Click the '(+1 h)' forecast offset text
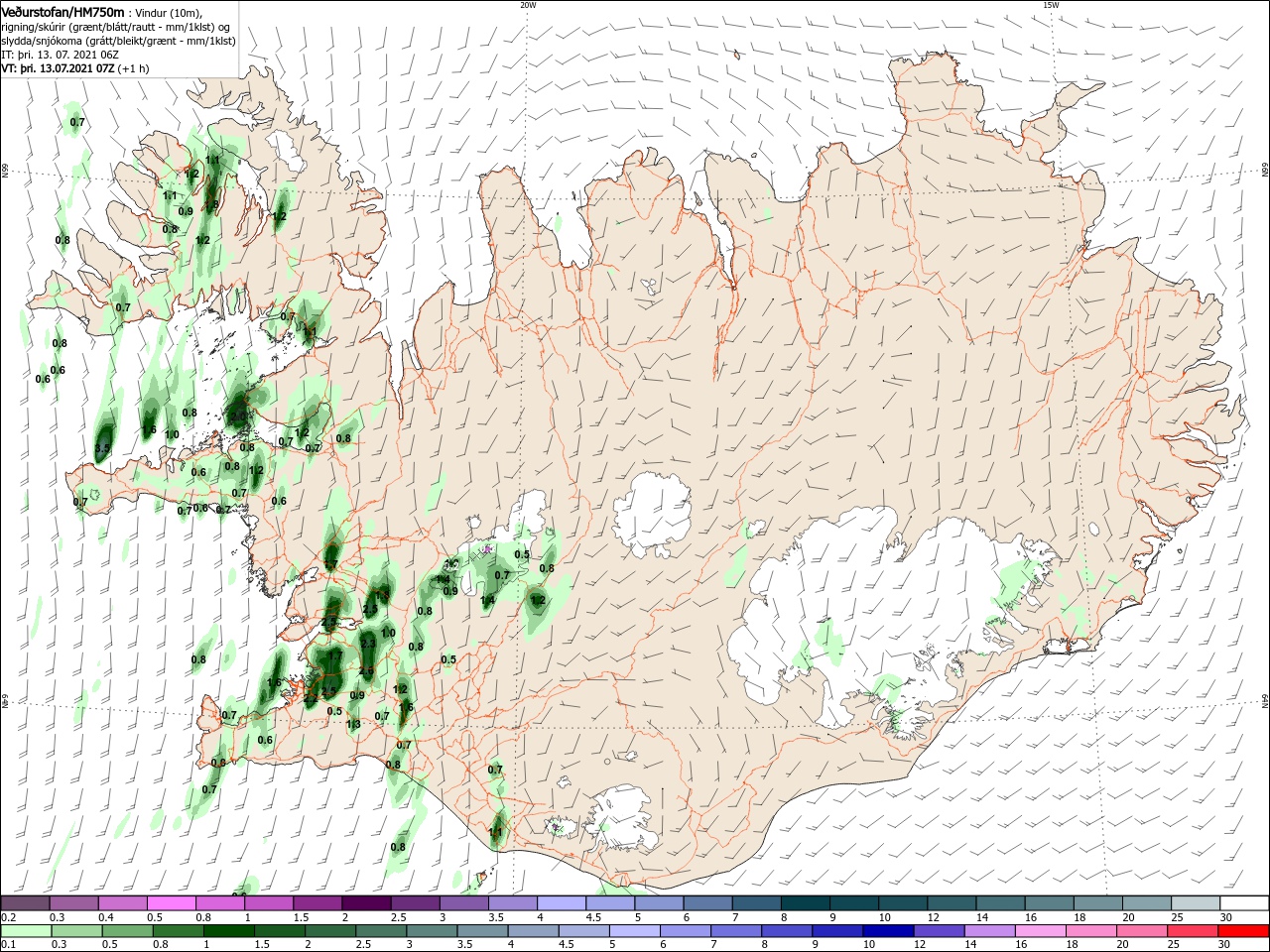The height and width of the screenshot is (952, 1270). pos(134,68)
